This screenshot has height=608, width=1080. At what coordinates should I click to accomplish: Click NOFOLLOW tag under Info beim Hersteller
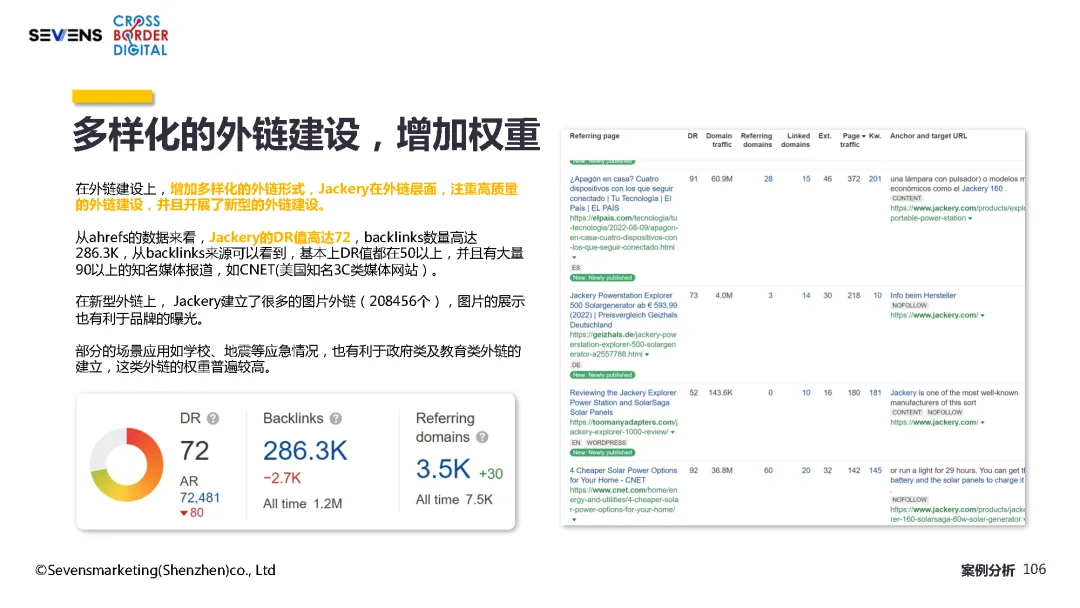point(909,306)
